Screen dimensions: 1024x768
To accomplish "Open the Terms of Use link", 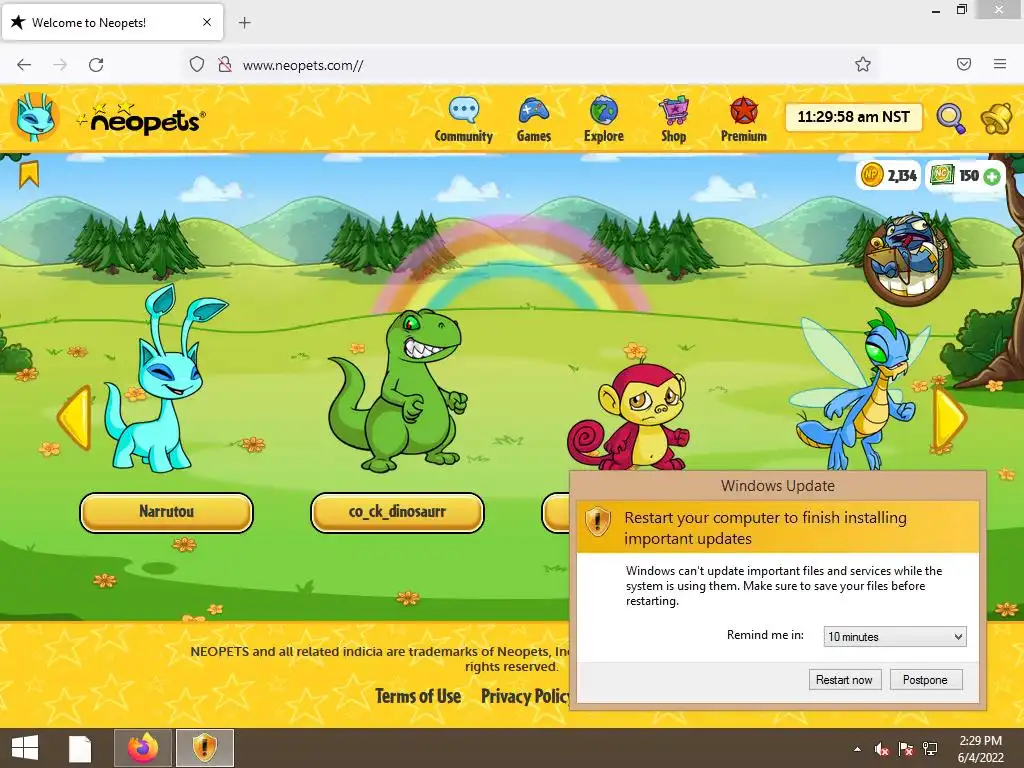I will point(418,696).
